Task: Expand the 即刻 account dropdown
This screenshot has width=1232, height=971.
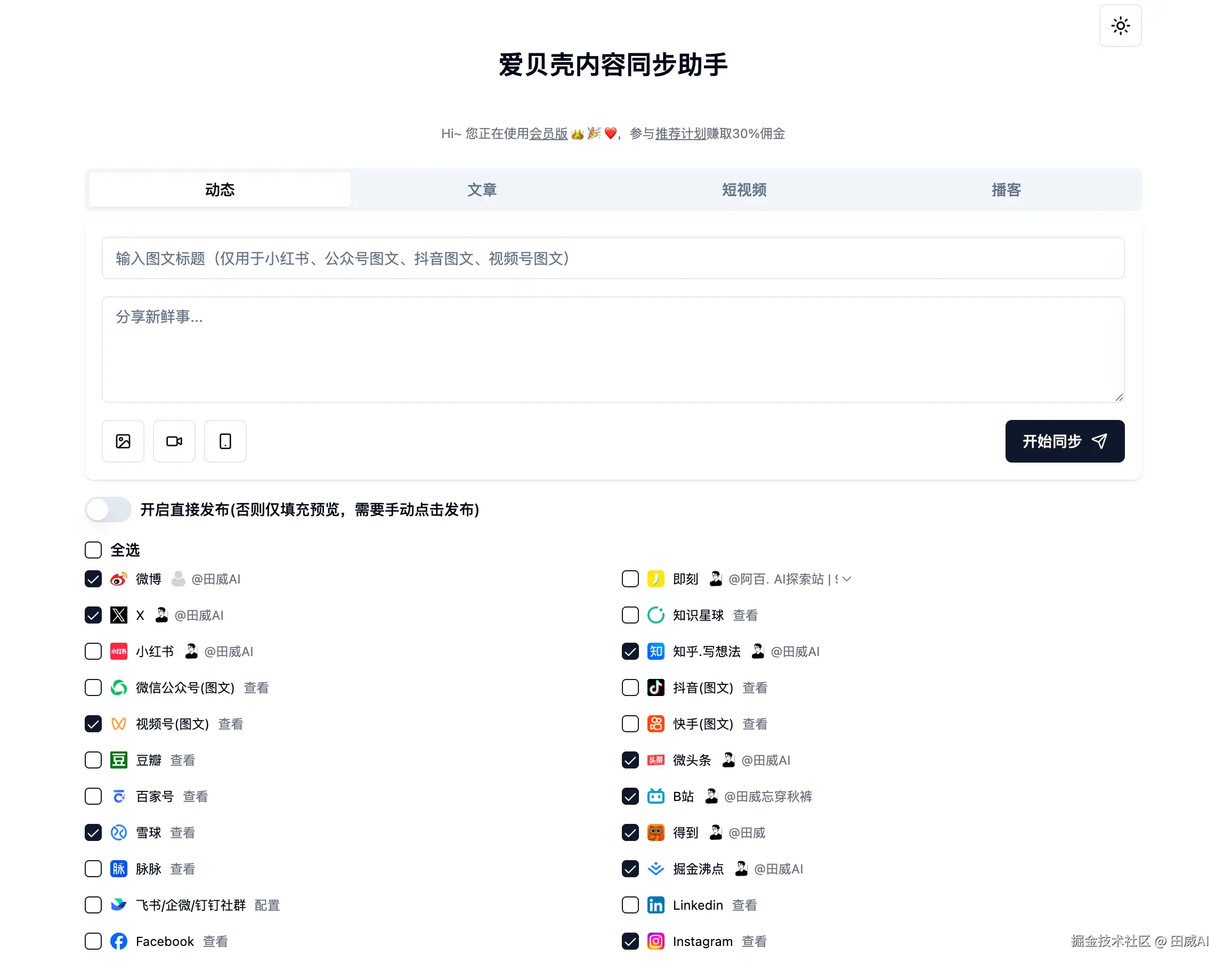Action: [x=847, y=579]
